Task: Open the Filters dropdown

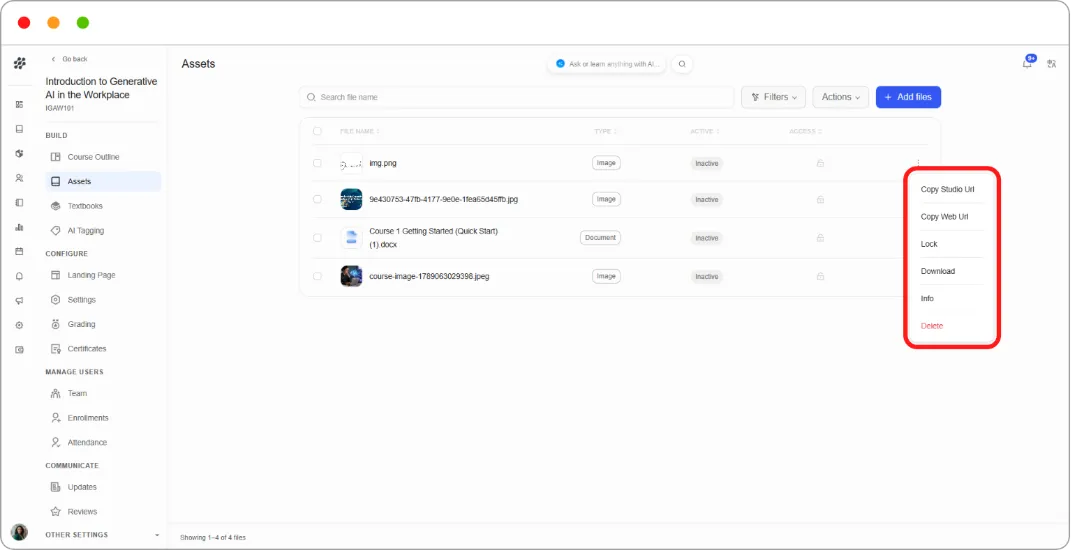Action: pos(773,97)
